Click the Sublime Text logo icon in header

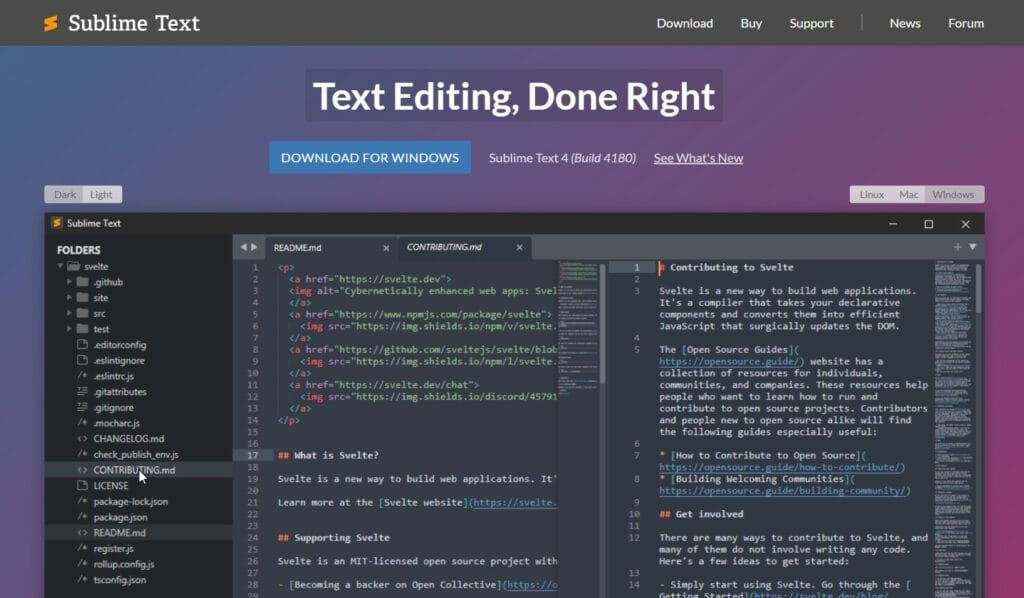click(x=50, y=24)
